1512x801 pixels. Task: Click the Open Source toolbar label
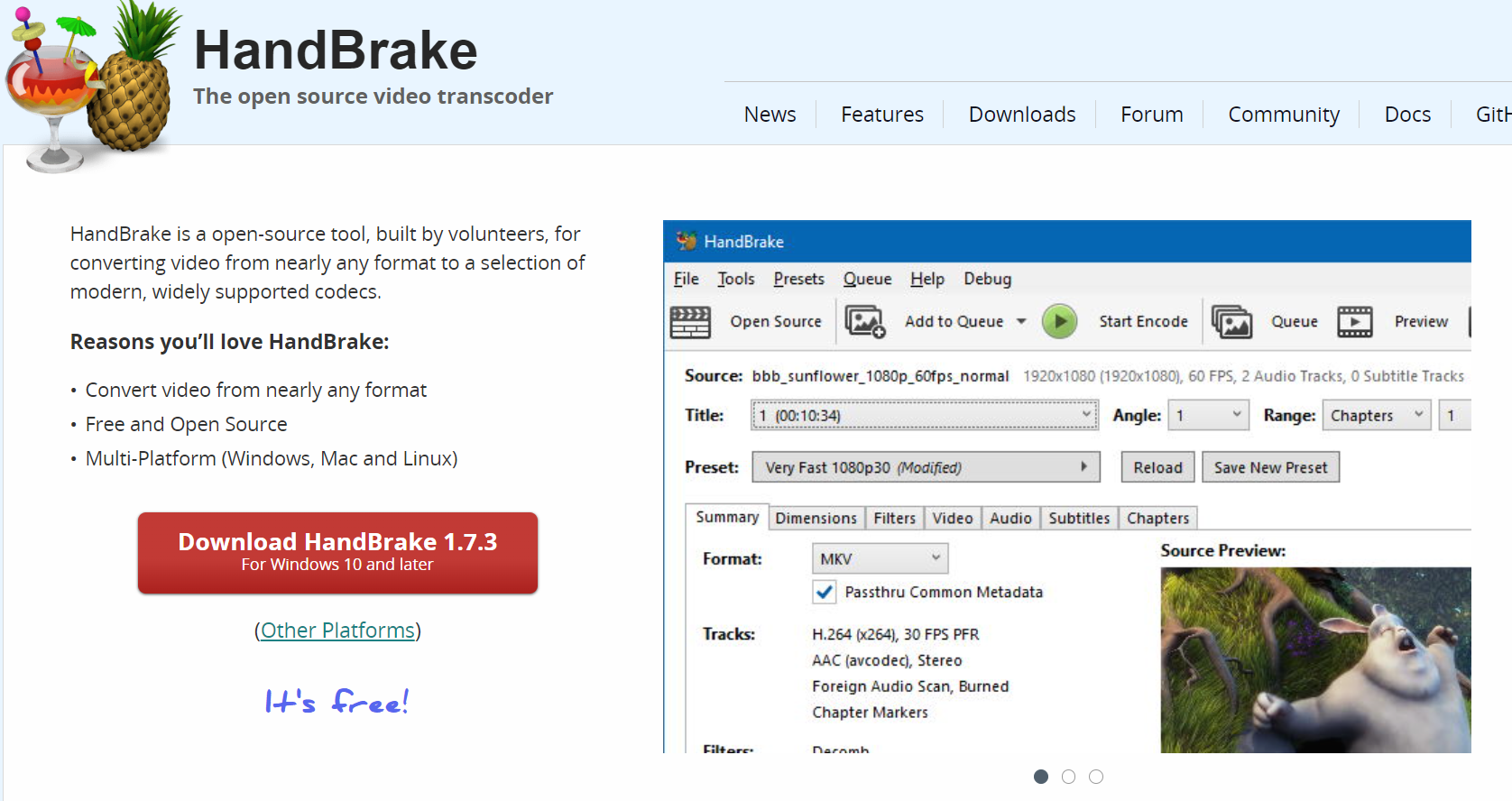tap(776, 321)
